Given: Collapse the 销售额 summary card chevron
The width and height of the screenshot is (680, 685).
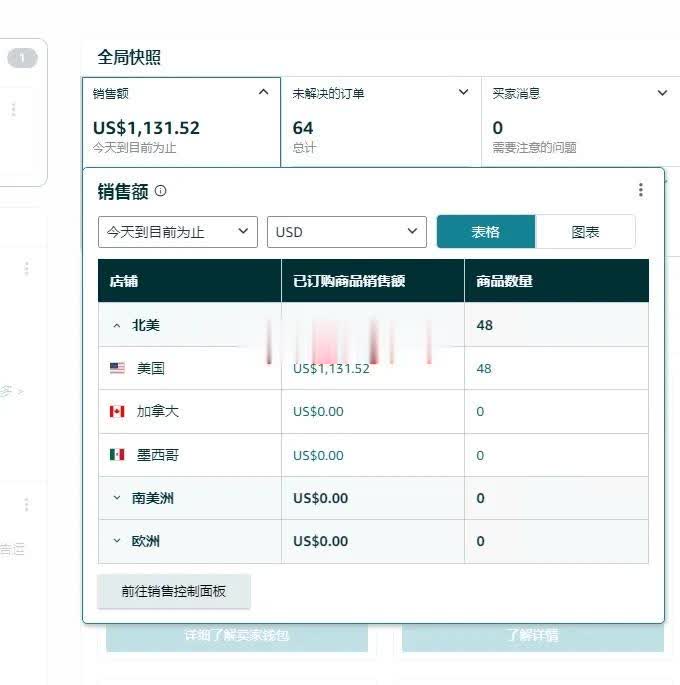Looking at the screenshot, I should 263,92.
